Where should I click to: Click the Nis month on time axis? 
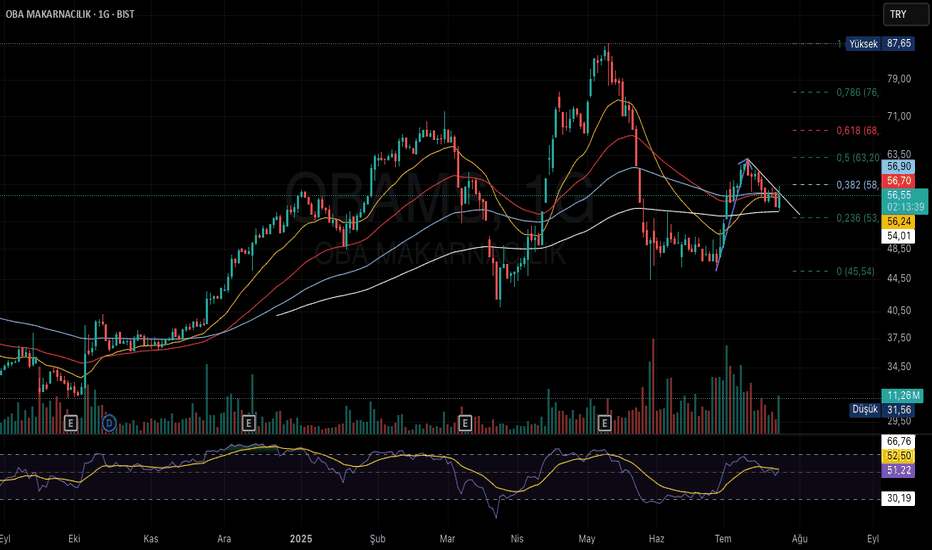coord(517,539)
